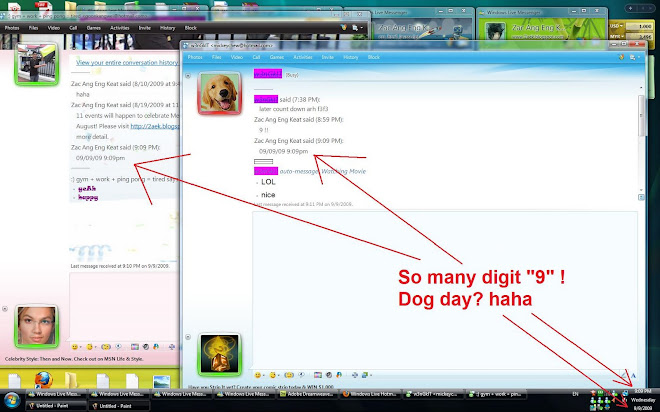
Task: Click the golden retriever display picture
Action: (219, 93)
